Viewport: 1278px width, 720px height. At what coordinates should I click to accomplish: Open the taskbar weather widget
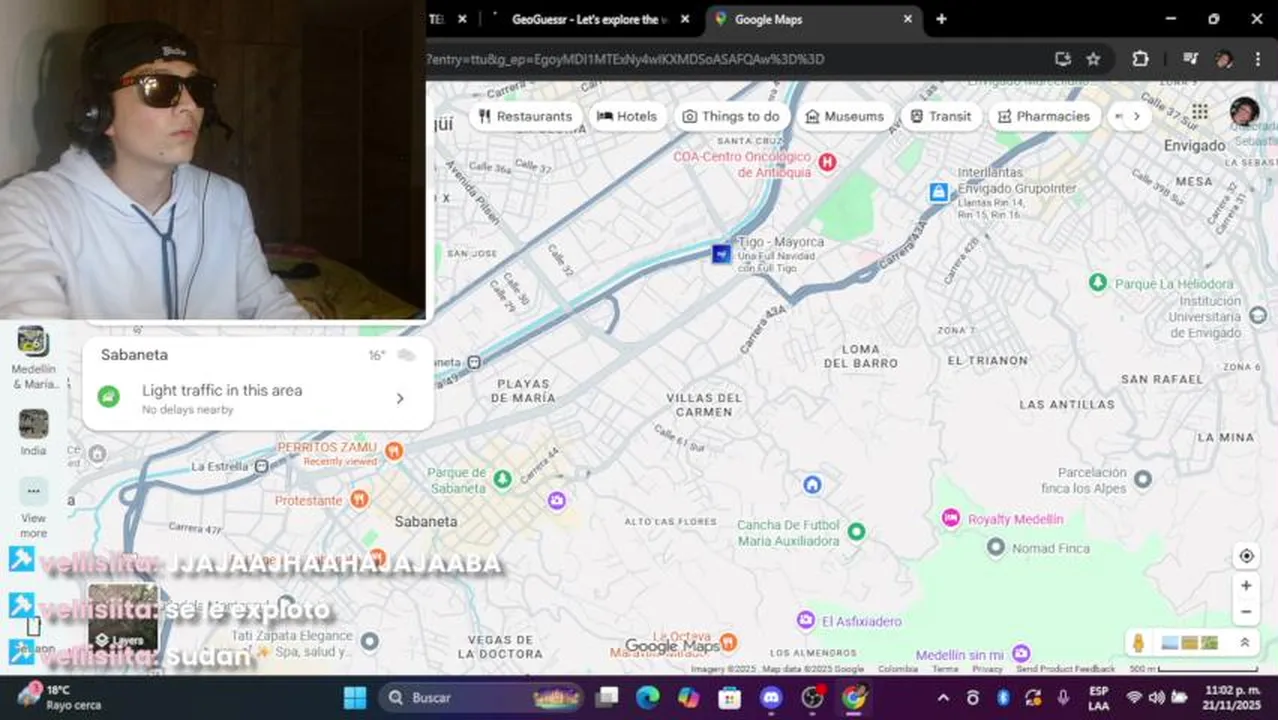tap(60, 697)
